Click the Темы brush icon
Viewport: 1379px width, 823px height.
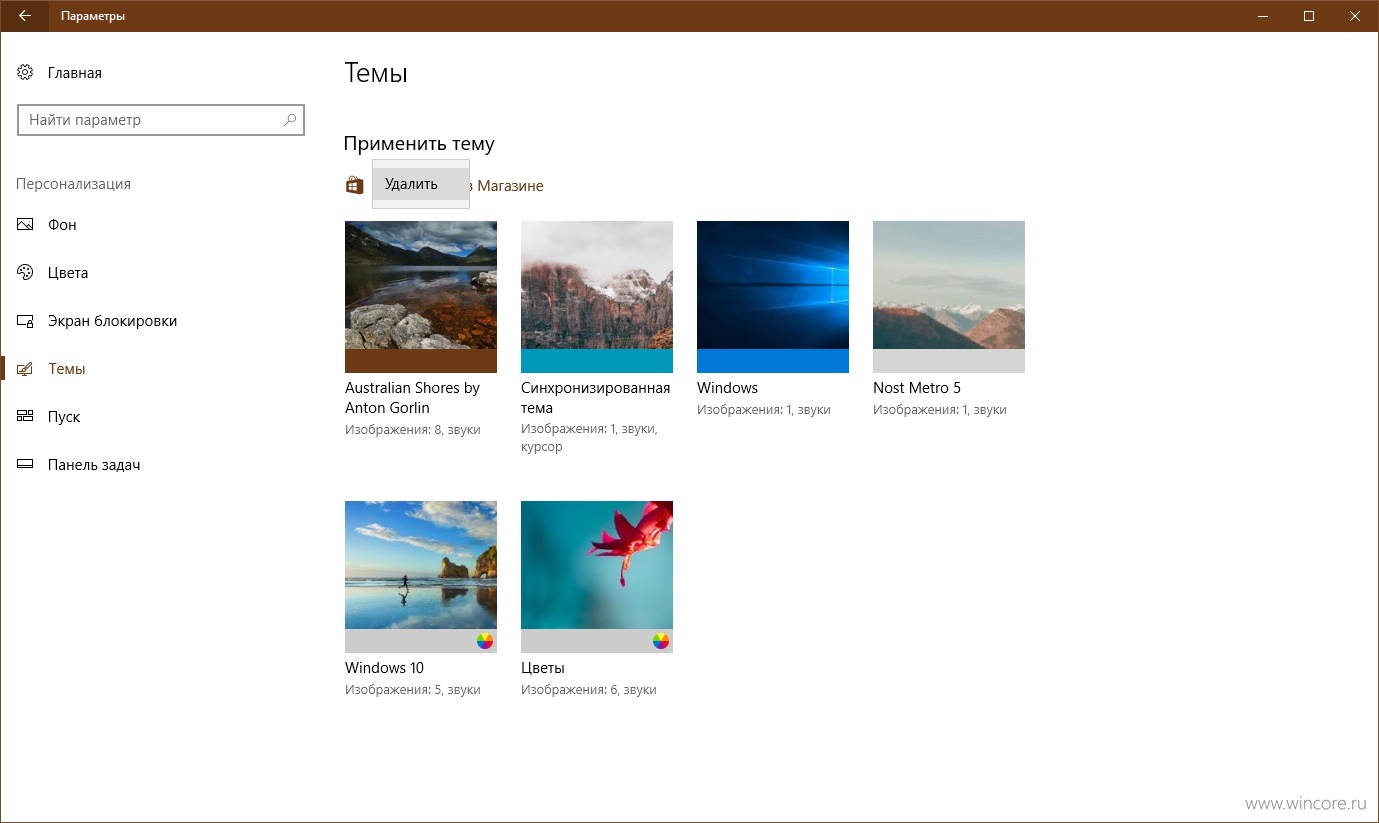25,369
